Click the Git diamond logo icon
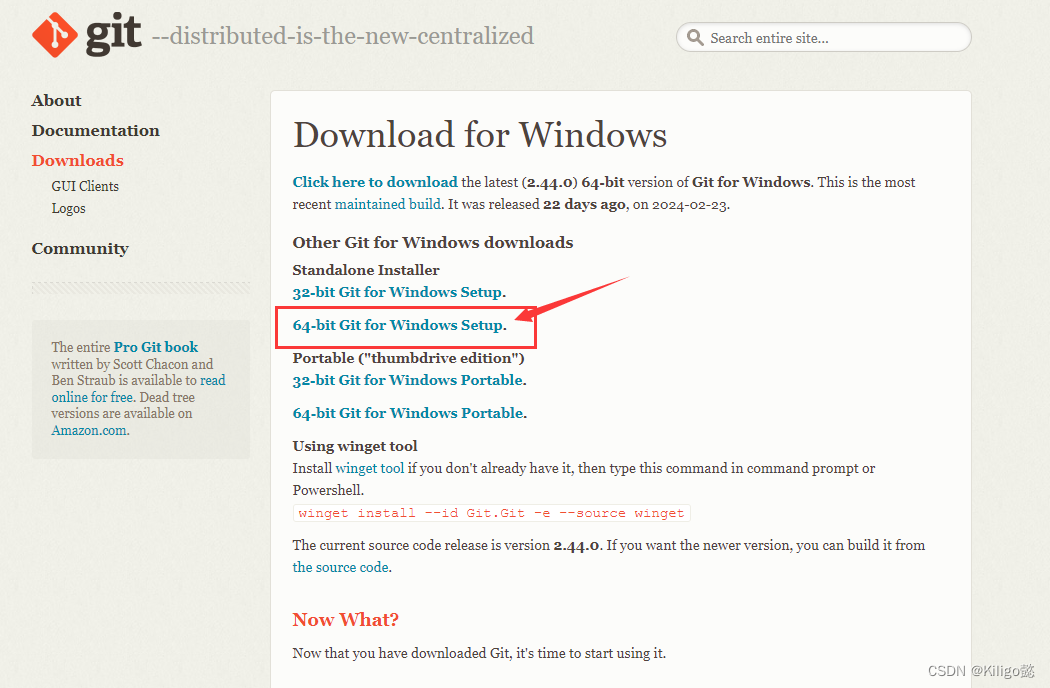The image size is (1050, 688). click(55, 35)
